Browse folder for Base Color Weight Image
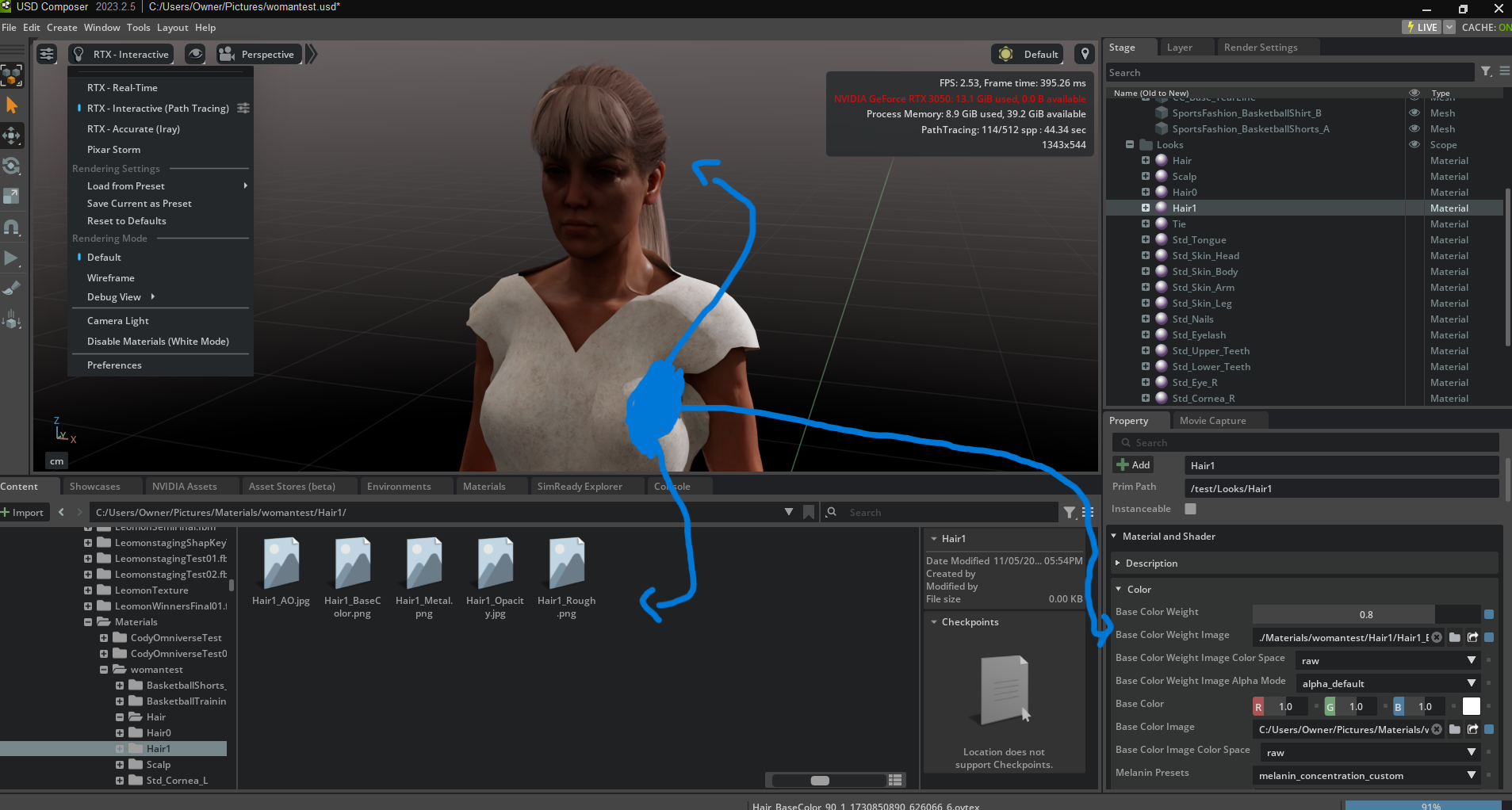 coord(1455,636)
